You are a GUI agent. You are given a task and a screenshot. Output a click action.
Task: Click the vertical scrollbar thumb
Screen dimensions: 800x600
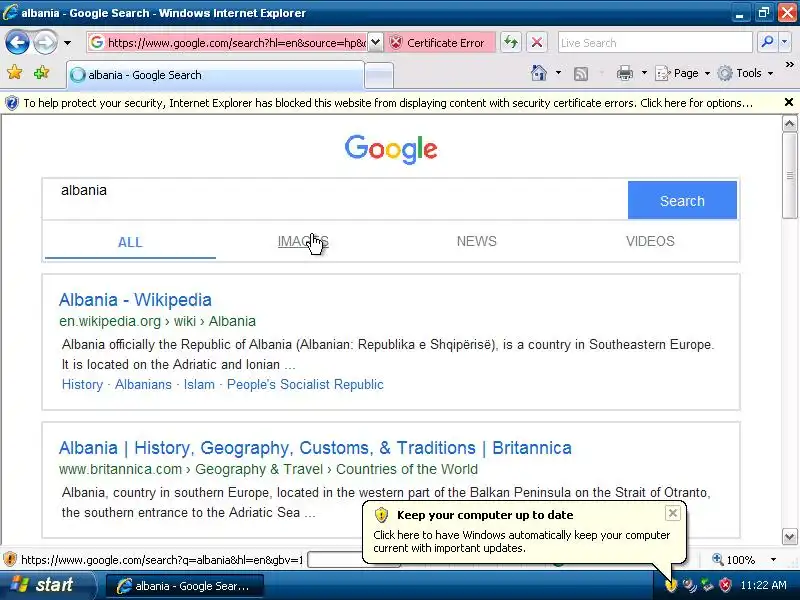[789, 176]
